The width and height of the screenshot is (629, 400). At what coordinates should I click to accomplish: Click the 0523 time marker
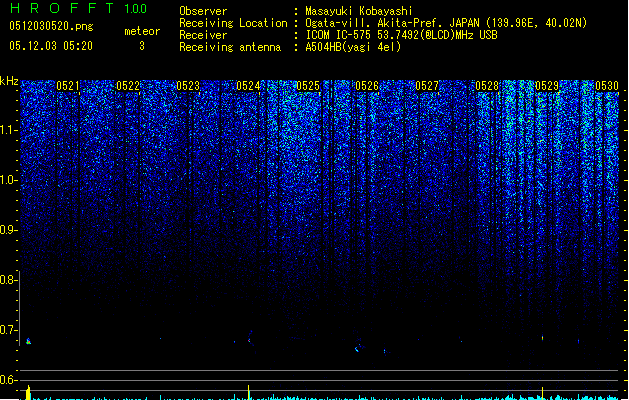[x=188, y=86]
